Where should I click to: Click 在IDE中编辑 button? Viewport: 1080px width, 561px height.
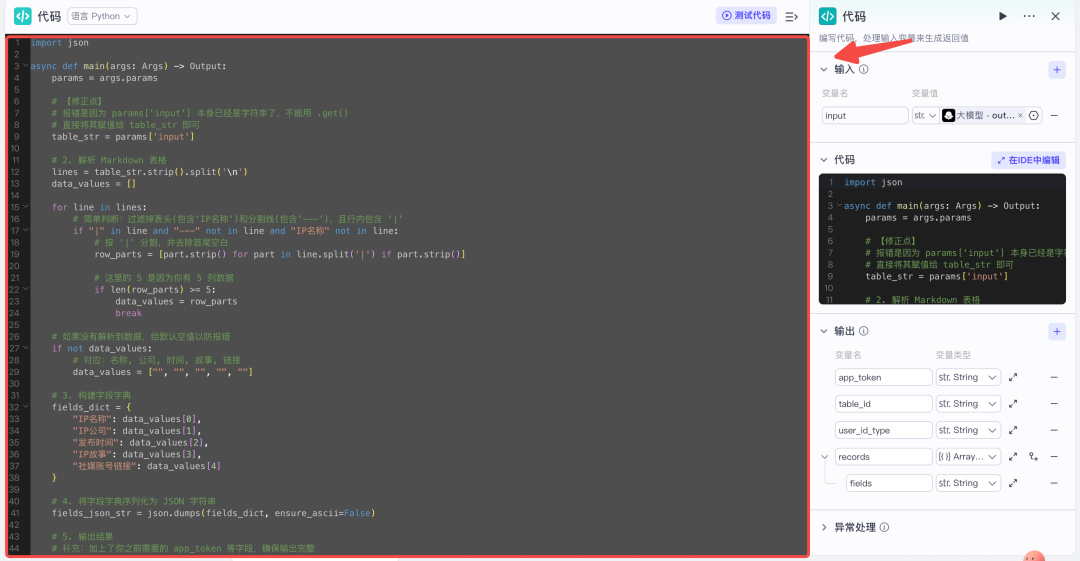(1028, 160)
